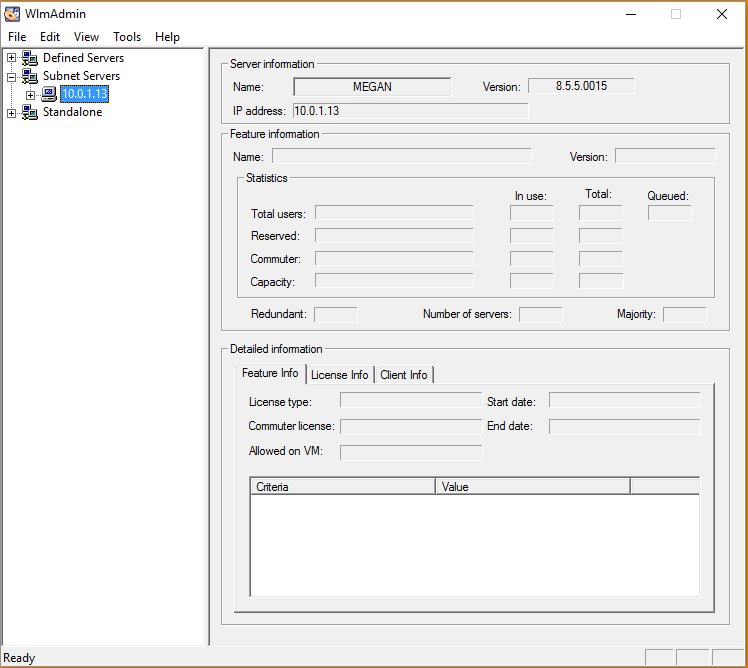
Task: Open the Help menu
Action: [x=167, y=37]
